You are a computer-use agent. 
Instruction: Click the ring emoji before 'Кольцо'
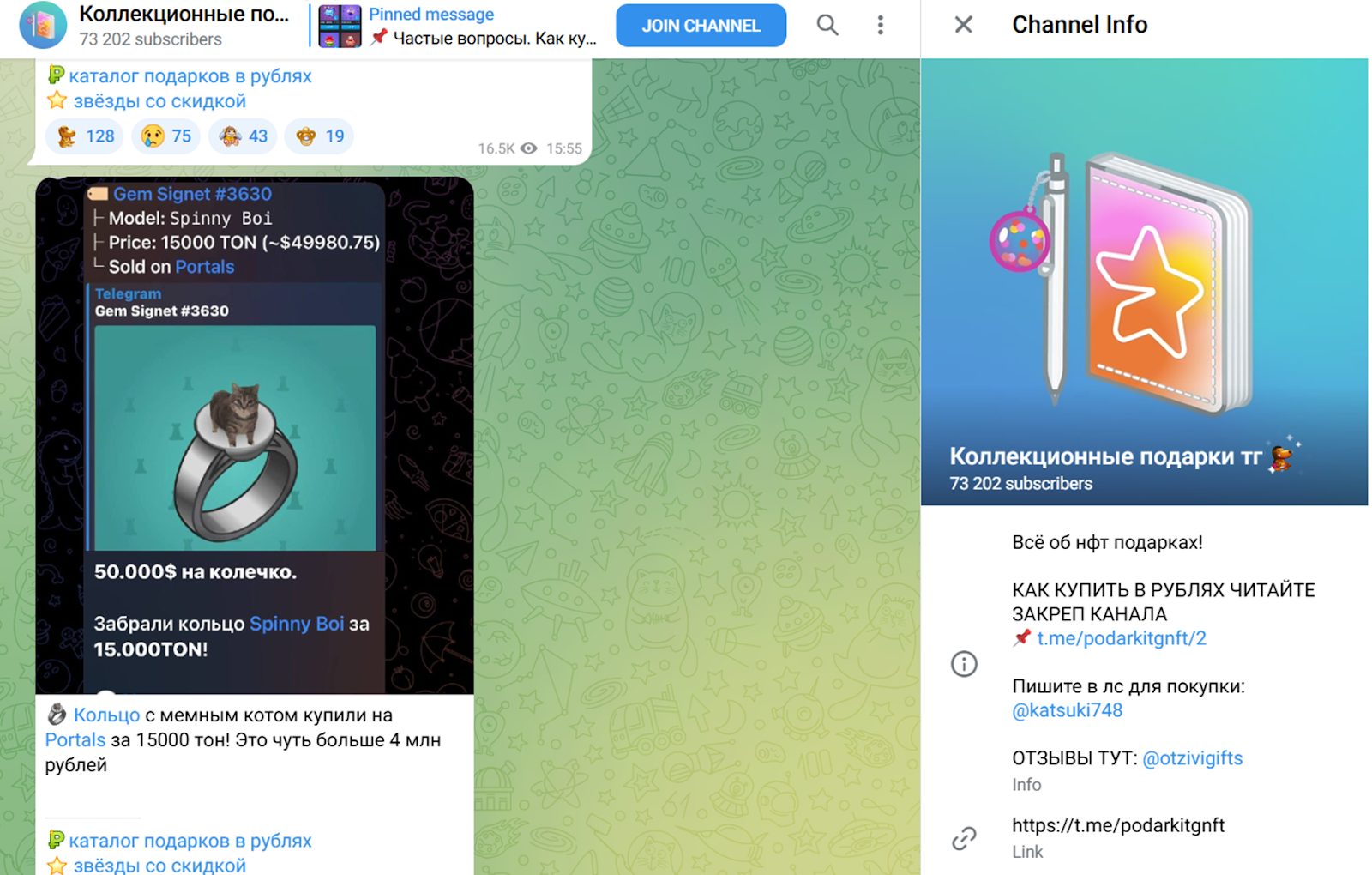click(x=57, y=714)
